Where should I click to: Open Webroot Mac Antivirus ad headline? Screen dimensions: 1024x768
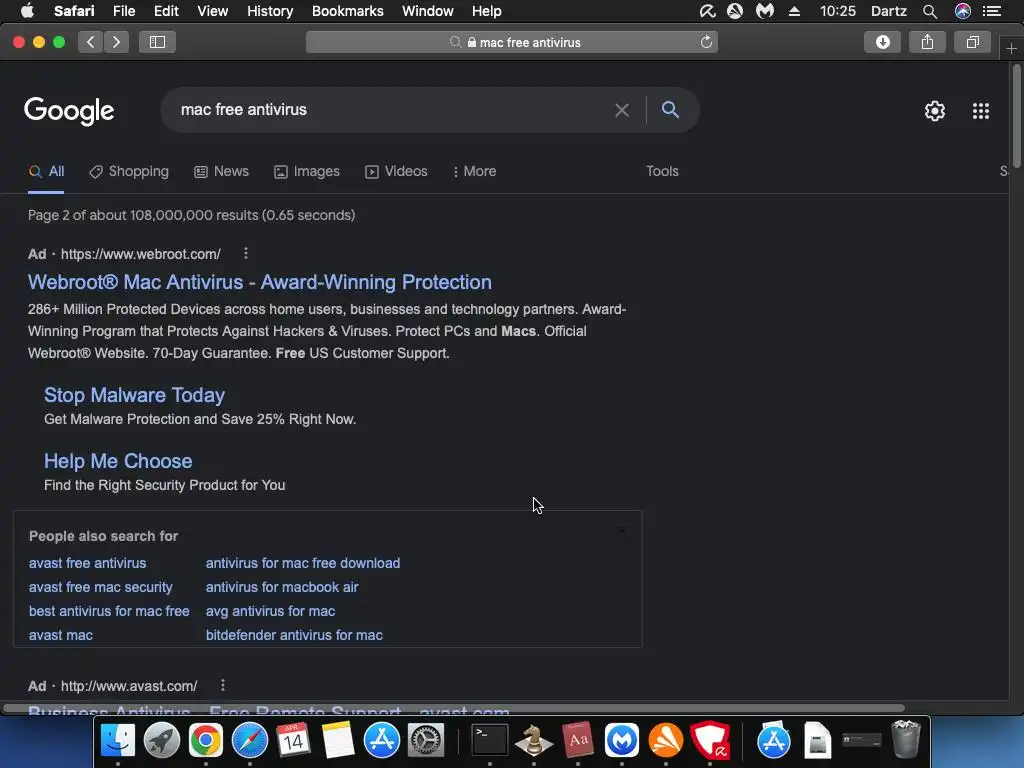pos(259,282)
